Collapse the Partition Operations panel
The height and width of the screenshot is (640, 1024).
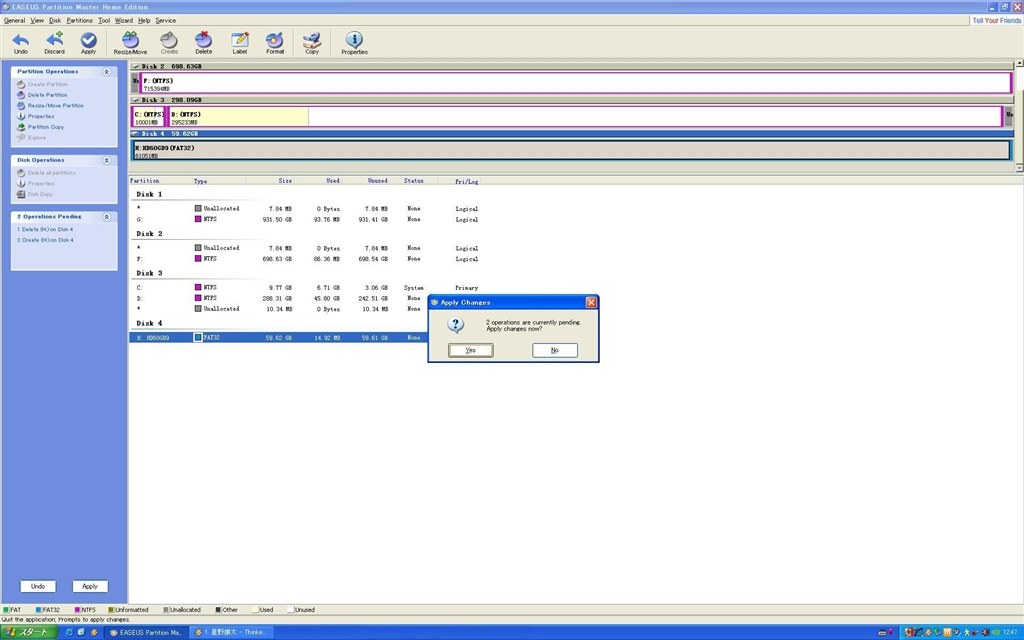coord(105,72)
